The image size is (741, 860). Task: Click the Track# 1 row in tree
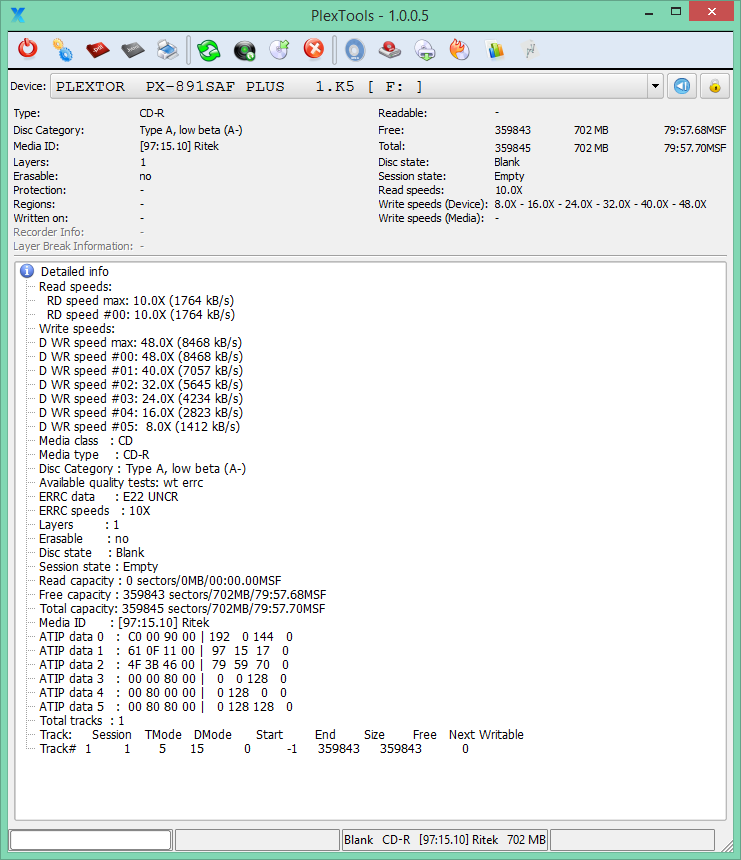(254, 749)
